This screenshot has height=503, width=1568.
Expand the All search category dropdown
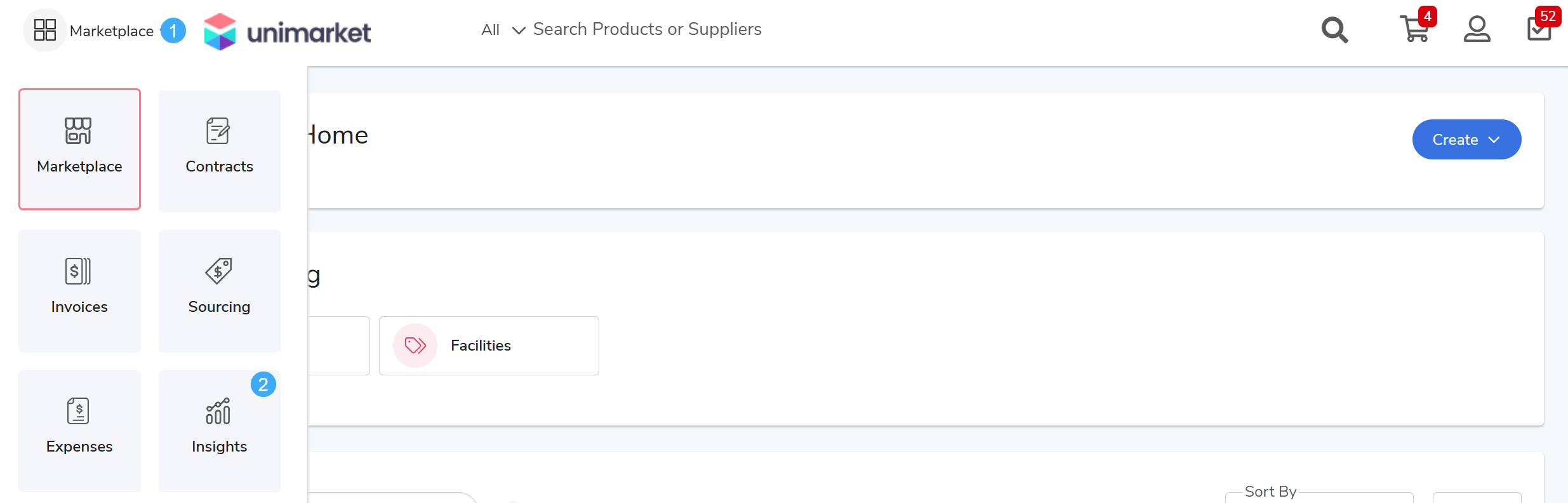[x=503, y=30]
